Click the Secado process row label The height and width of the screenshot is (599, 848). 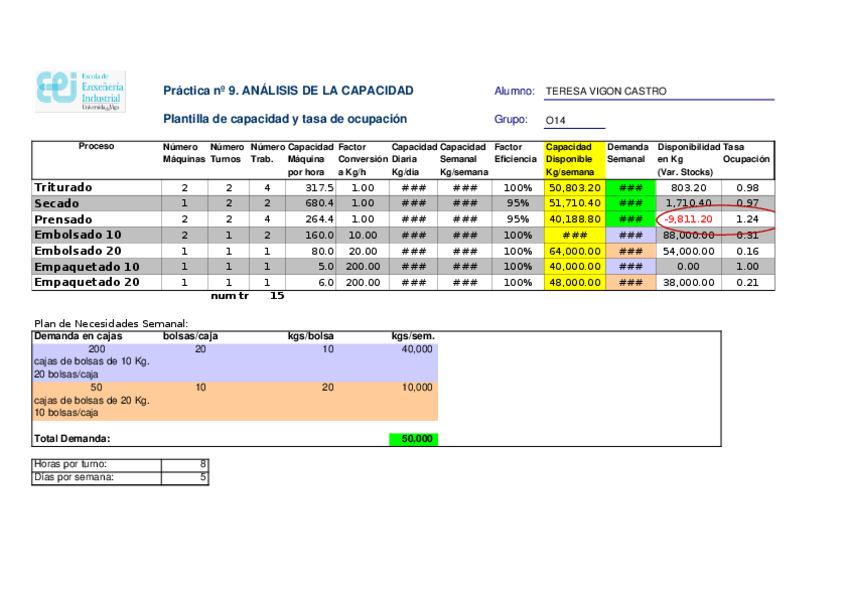click(x=56, y=203)
